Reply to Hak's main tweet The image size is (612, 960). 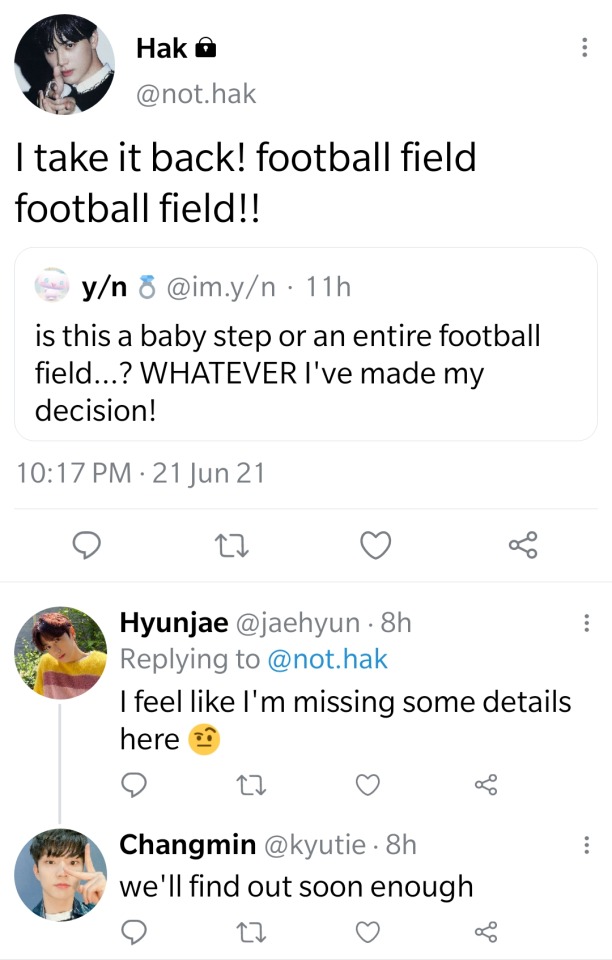point(88,545)
